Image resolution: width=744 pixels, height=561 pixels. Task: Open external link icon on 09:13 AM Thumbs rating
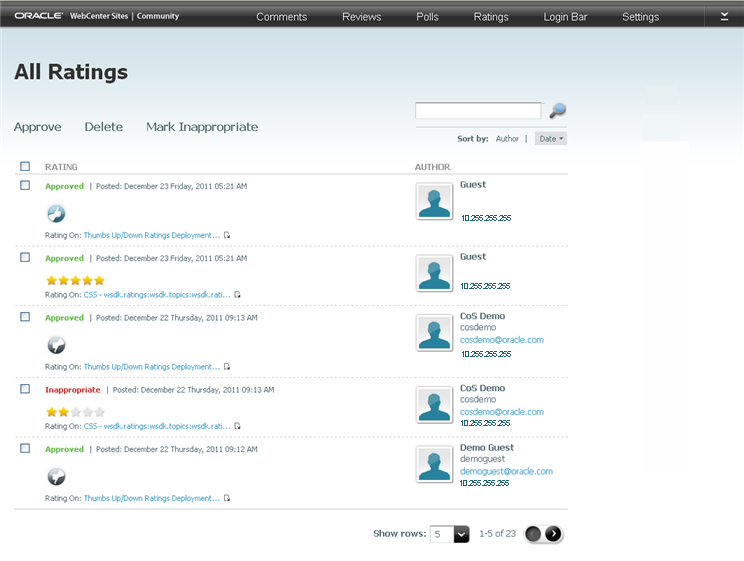[227, 366]
